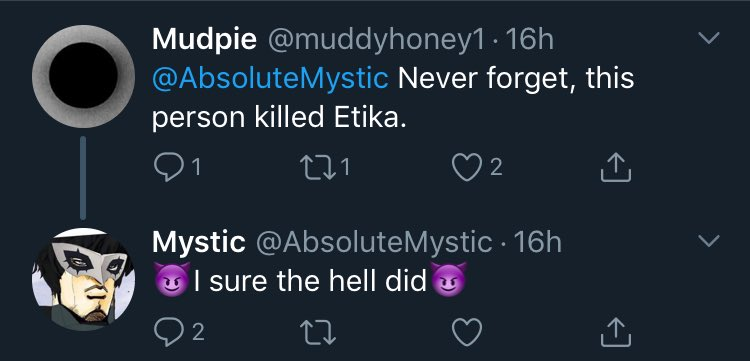The width and height of the screenshot is (750, 361).
Task: Like Mudpie's tweet
Action: 466,168
